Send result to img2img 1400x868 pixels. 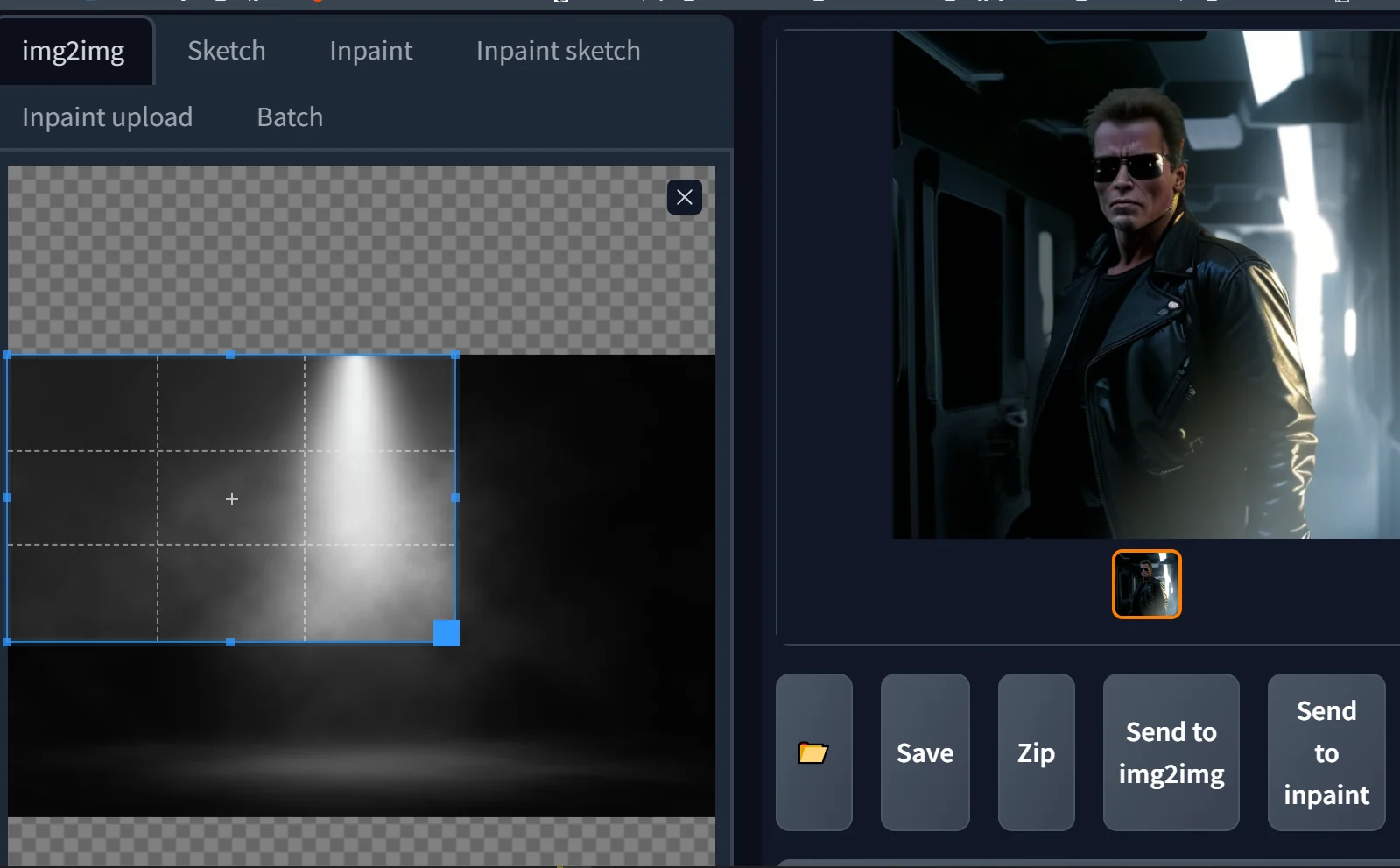[x=1171, y=752]
